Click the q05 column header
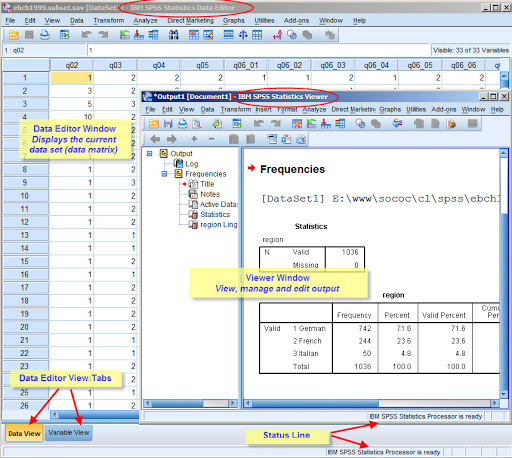 [202, 65]
